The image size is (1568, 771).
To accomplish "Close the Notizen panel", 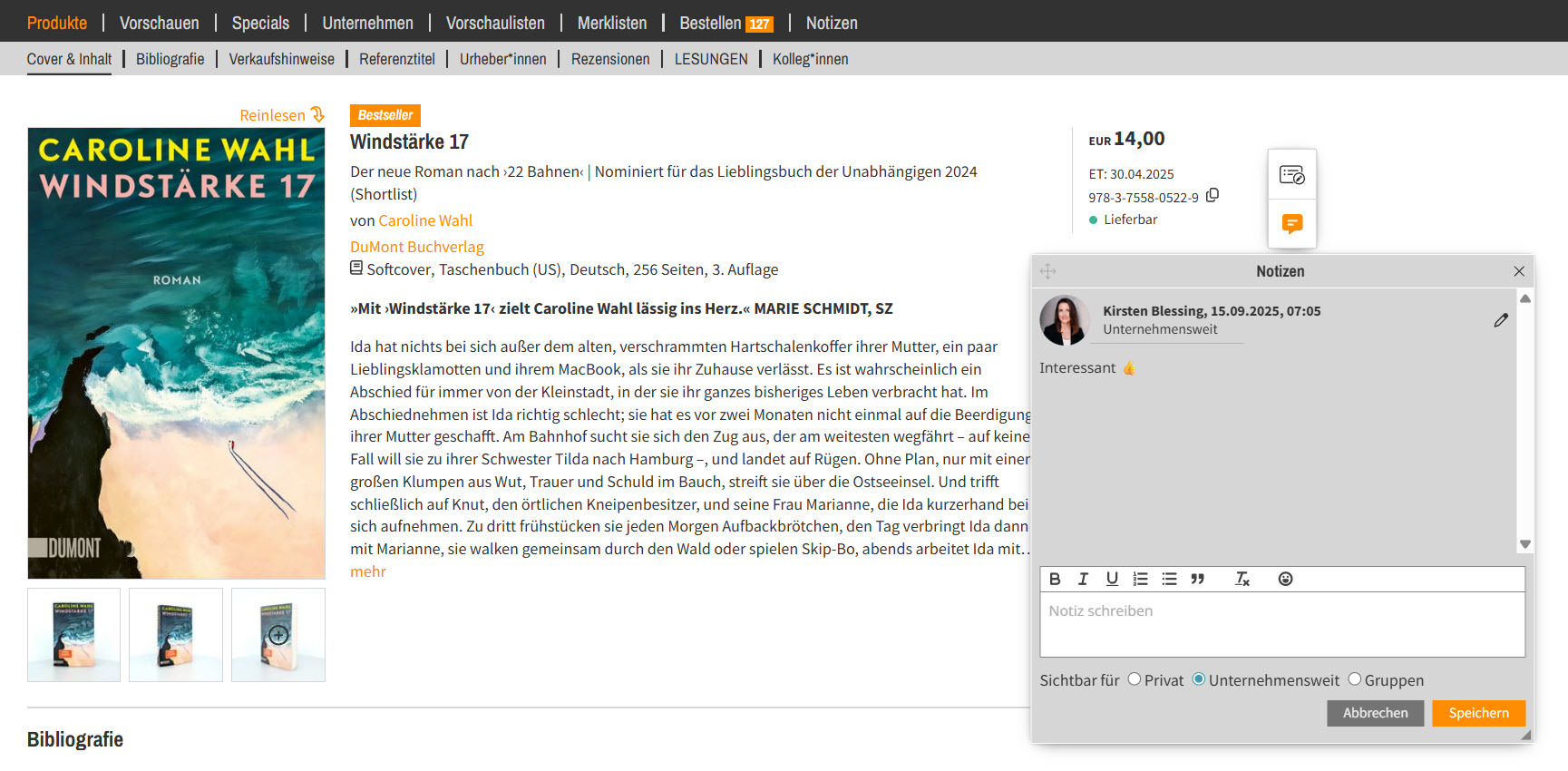I will [x=1519, y=271].
